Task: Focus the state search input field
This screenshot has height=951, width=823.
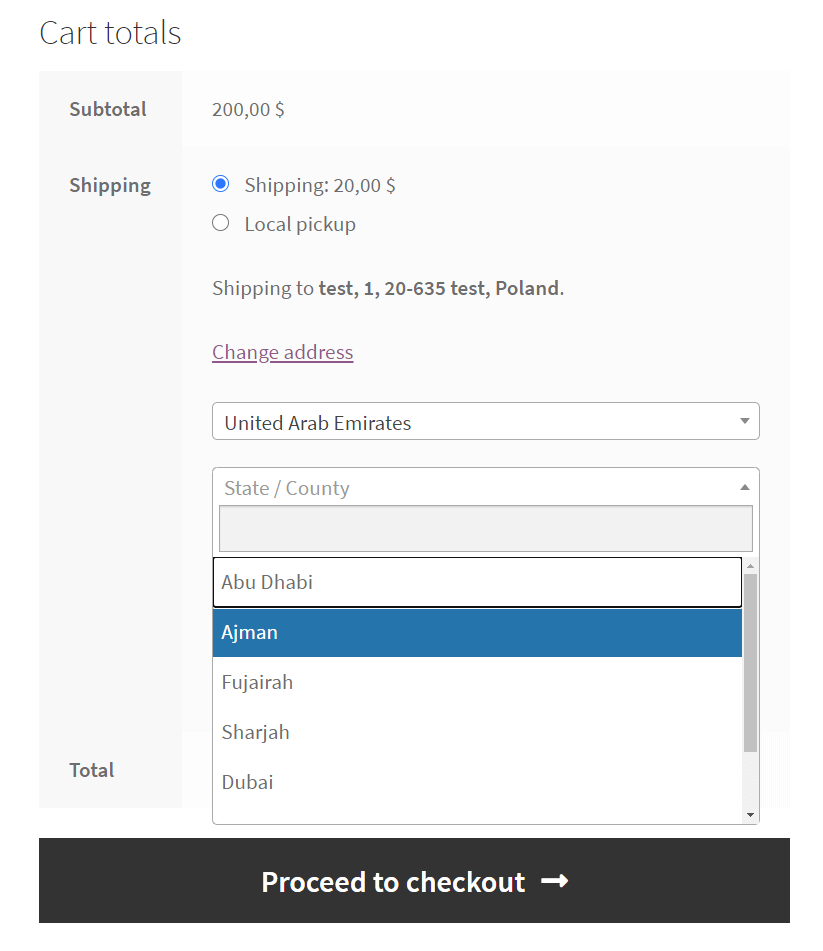Action: [486, 528]
